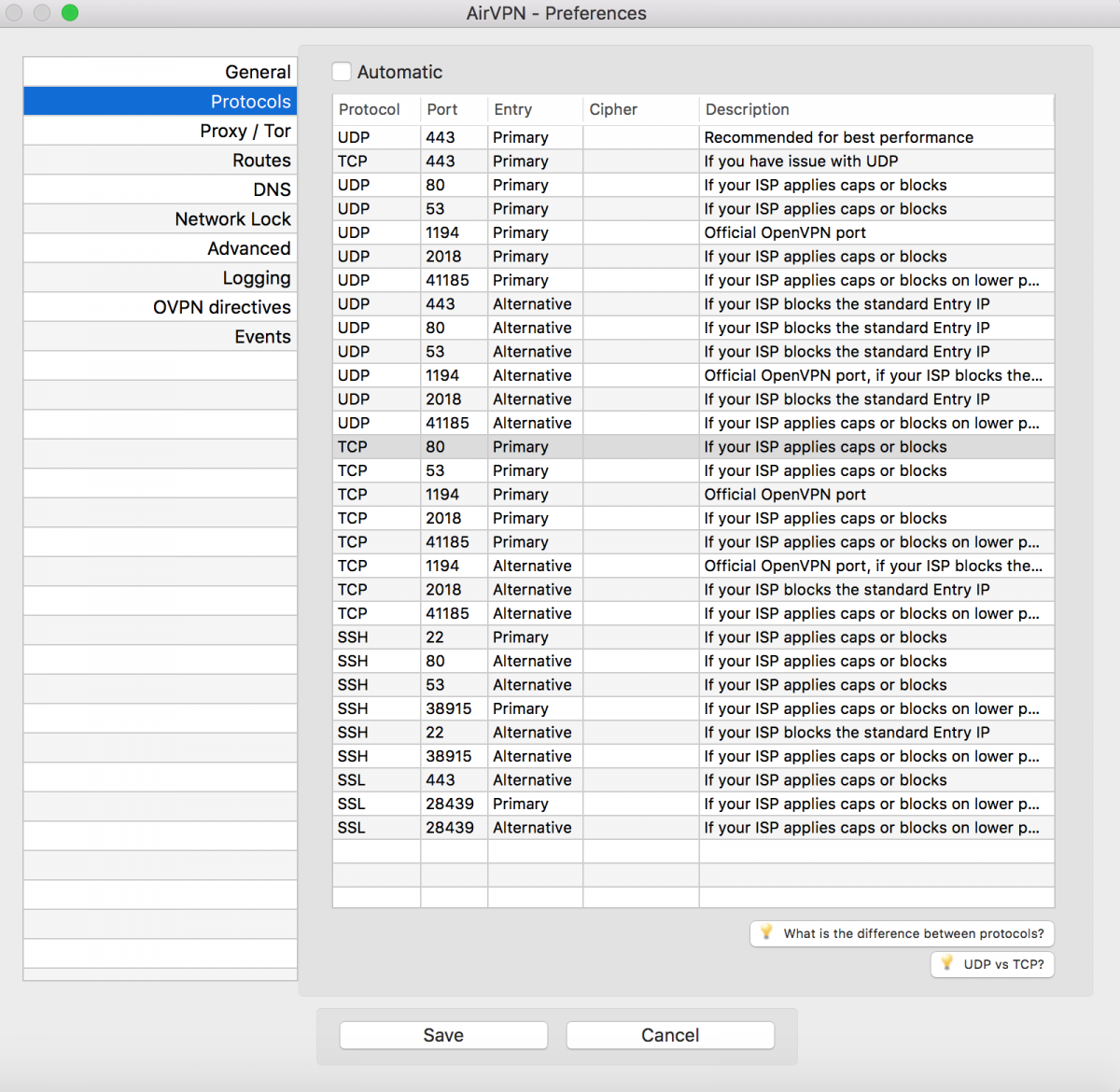This screenshot has height=1092, width=1120.
Task: Choose the SSH port 38915 Alternative row
Action: [x=693, y=756]
